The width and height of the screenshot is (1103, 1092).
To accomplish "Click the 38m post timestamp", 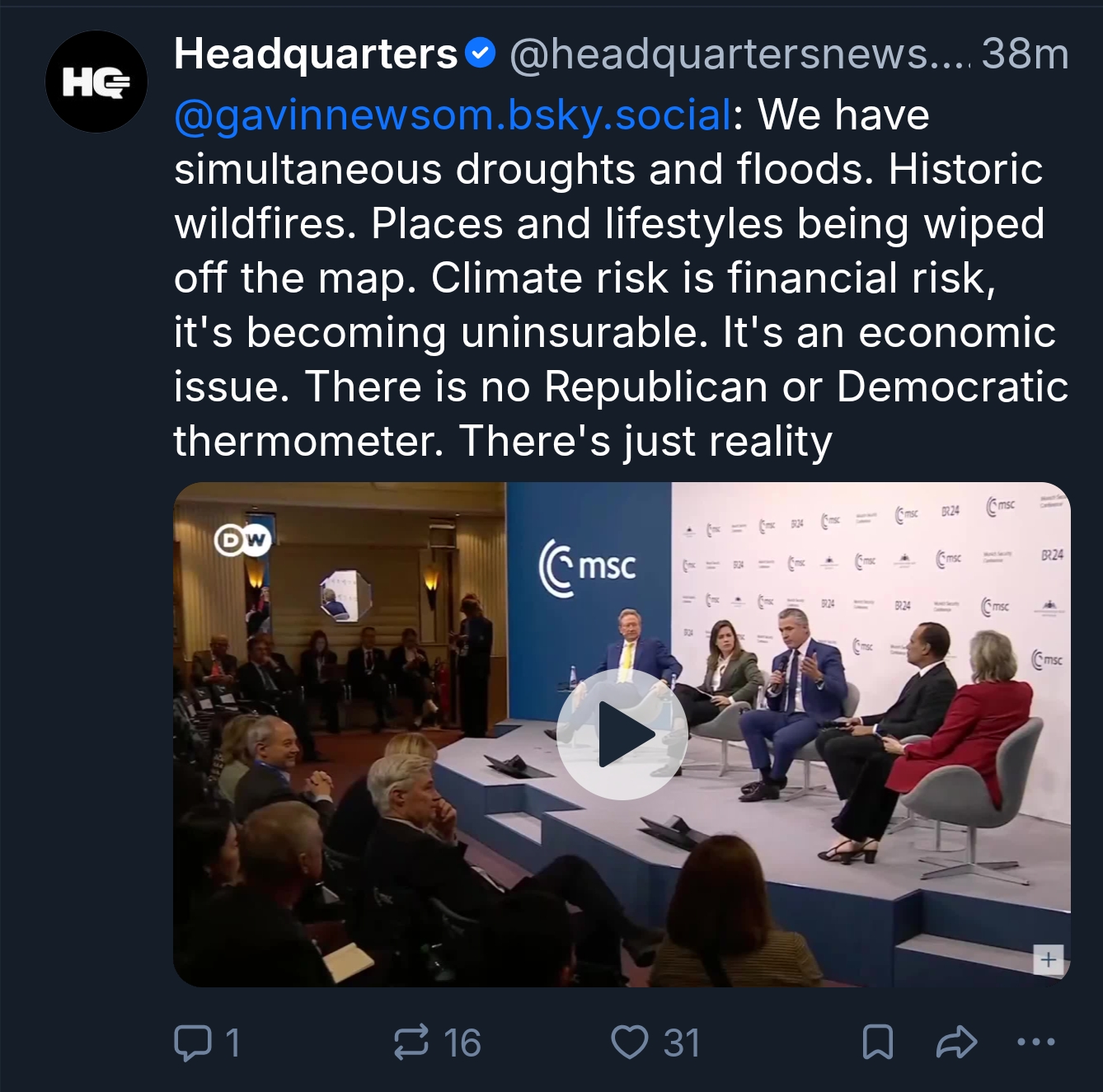I will tap(1025, 54).
